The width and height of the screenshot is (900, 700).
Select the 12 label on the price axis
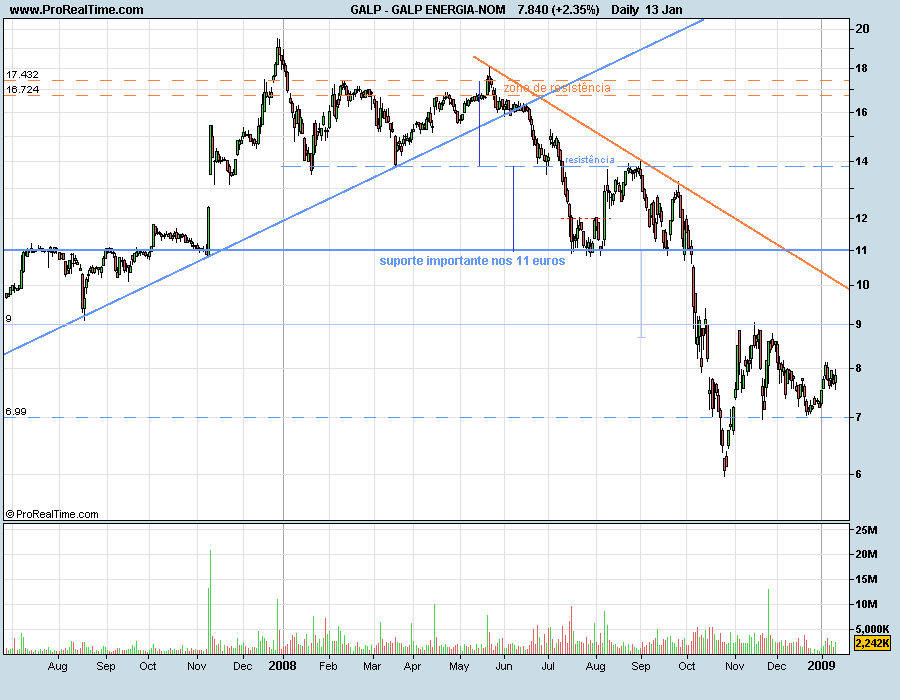pos(862,218)
